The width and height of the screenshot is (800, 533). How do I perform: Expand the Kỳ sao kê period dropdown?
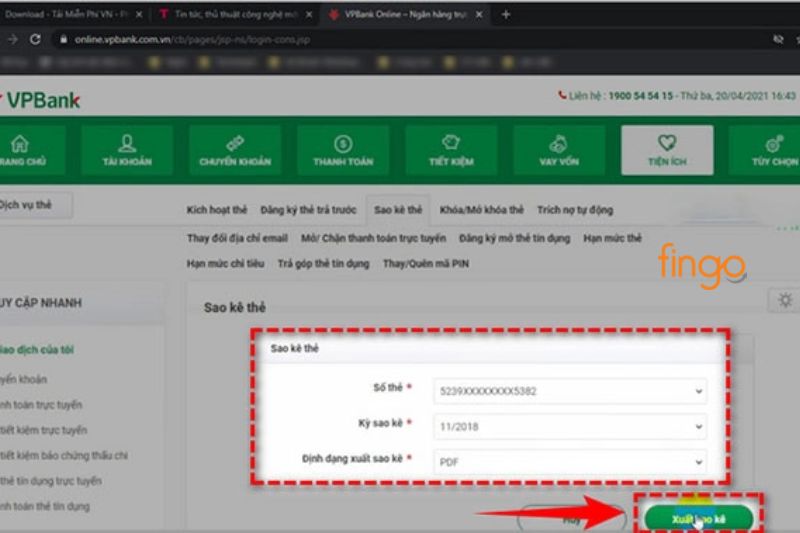tap(570, 426)
